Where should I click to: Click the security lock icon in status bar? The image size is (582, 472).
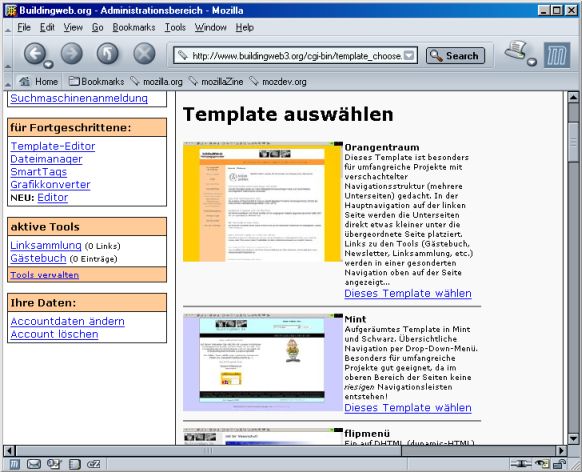[559, 464]
